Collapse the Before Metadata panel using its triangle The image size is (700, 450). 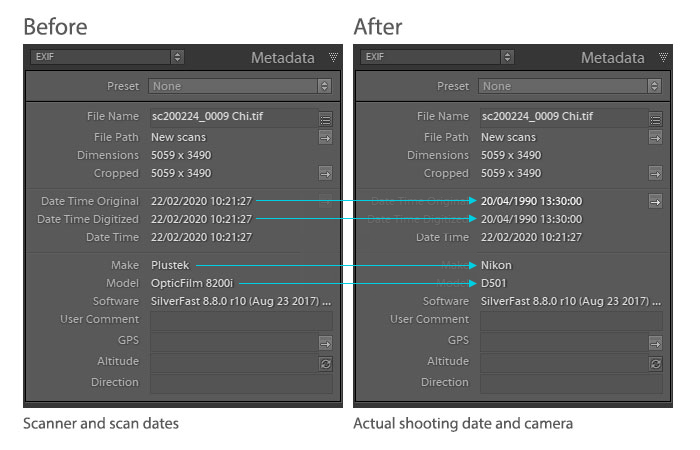(333, 58)
